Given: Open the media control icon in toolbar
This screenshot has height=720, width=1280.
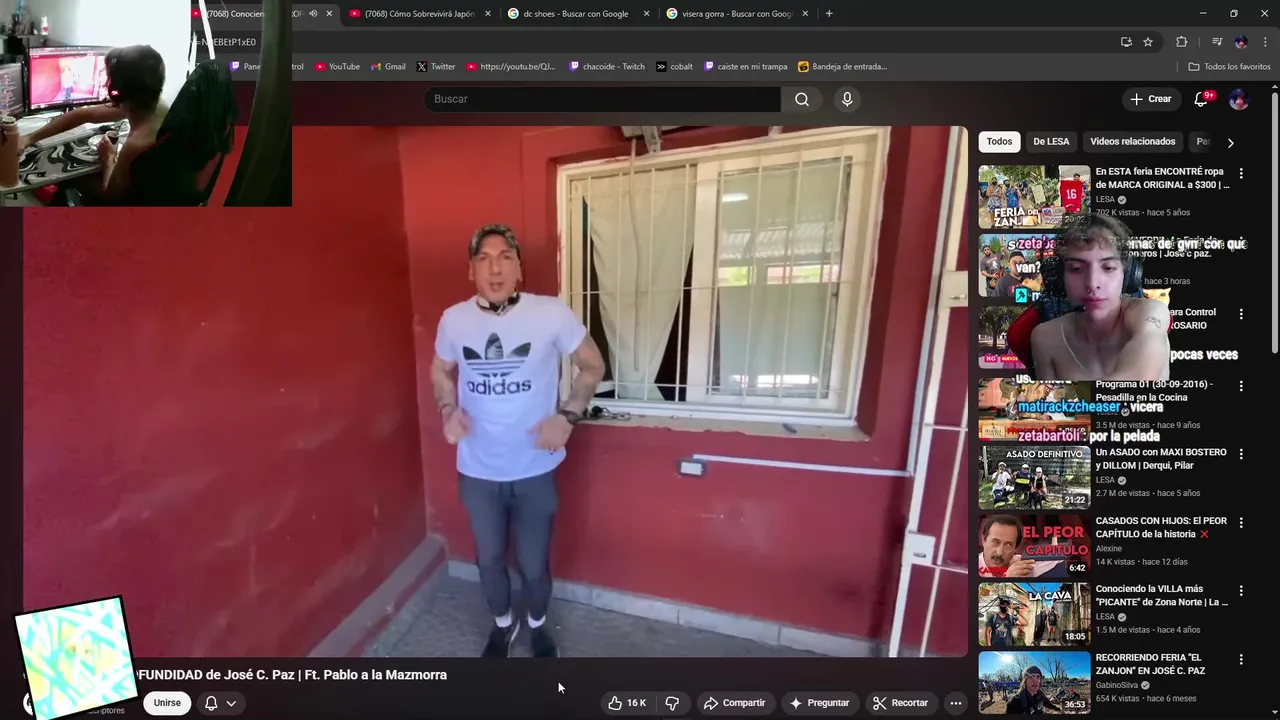Looking at the screenshot, I should (x=1217, y=42).
